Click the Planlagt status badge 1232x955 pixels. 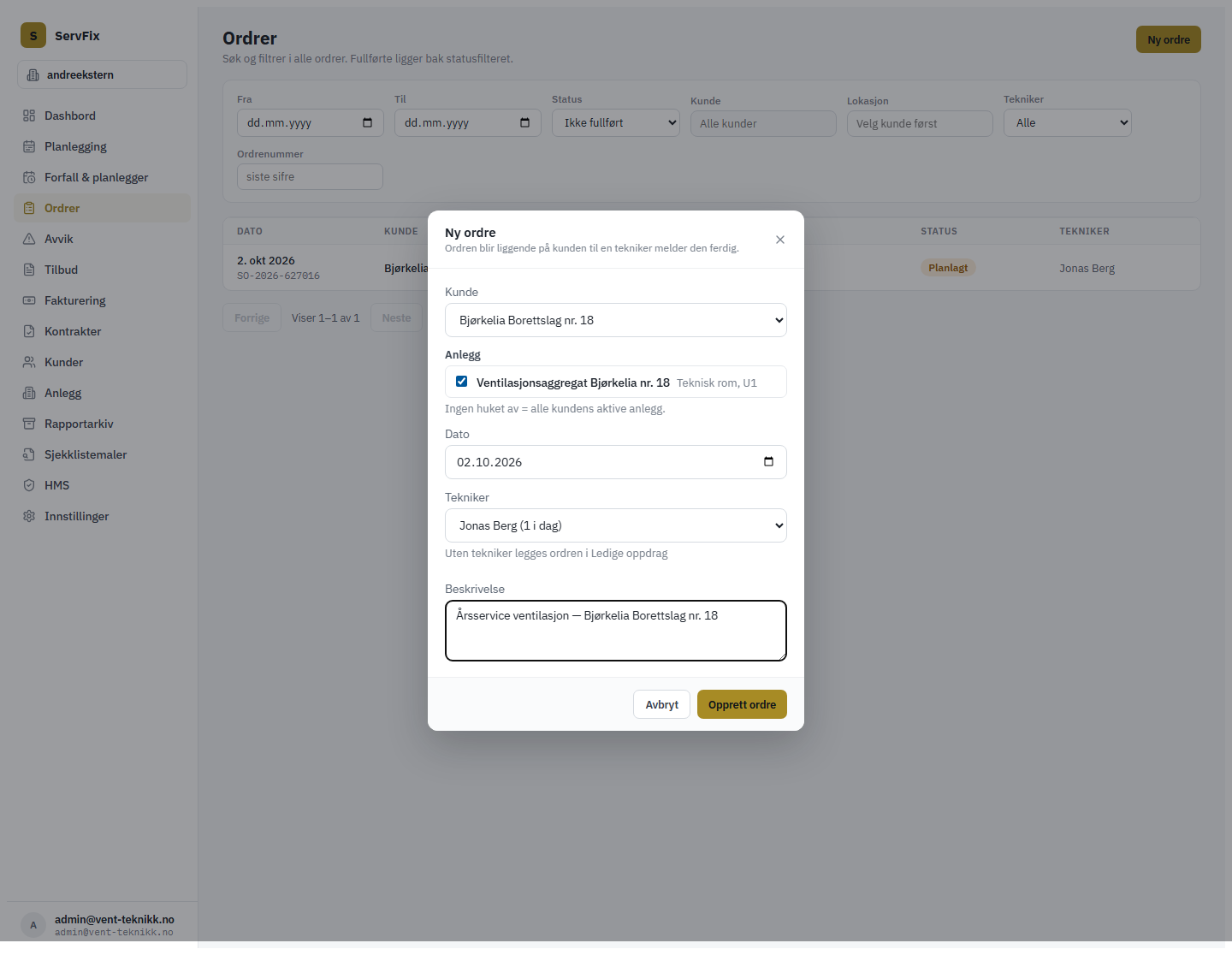(948, 268)
